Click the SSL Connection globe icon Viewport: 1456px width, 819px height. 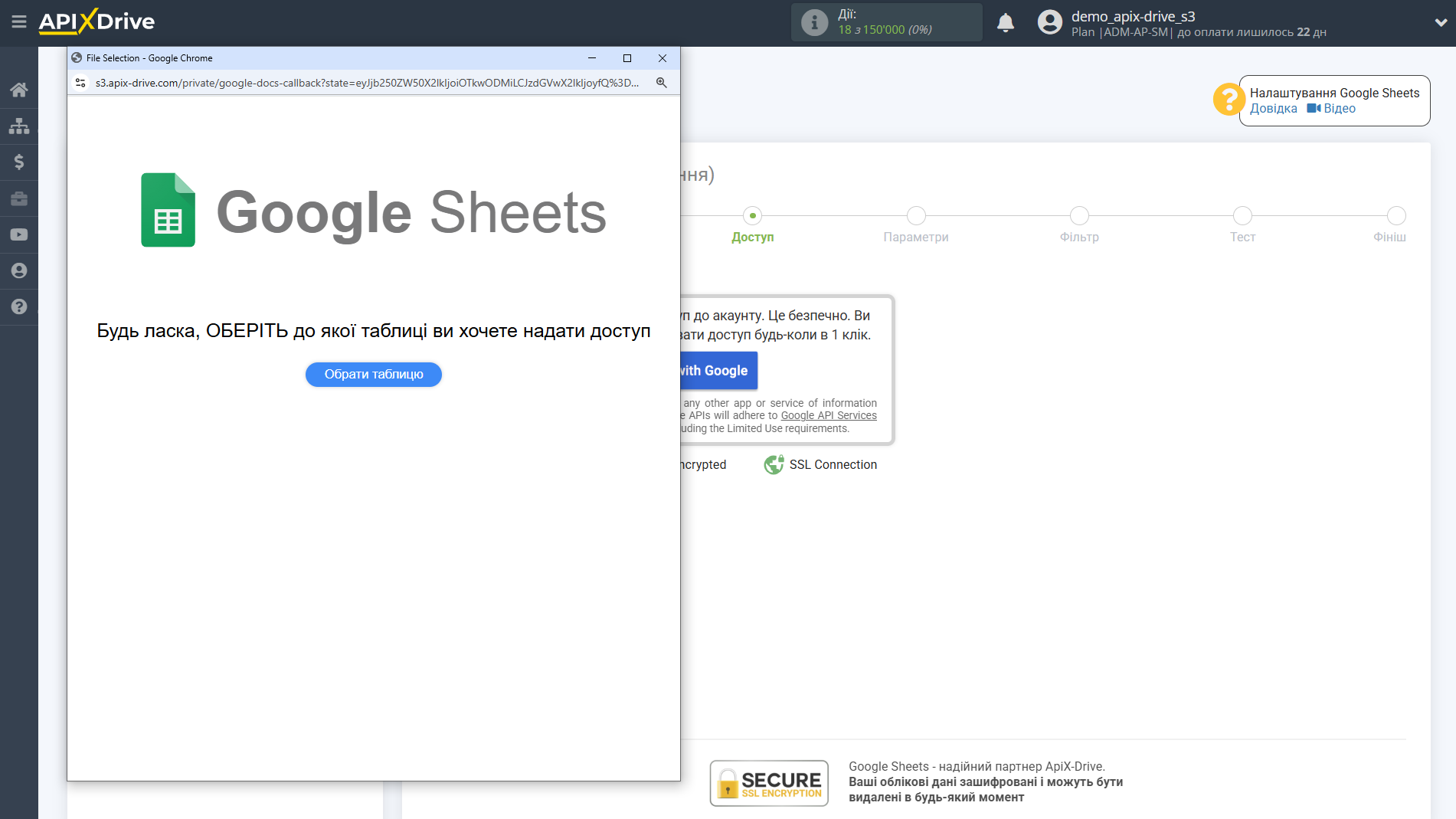point(774,464)
